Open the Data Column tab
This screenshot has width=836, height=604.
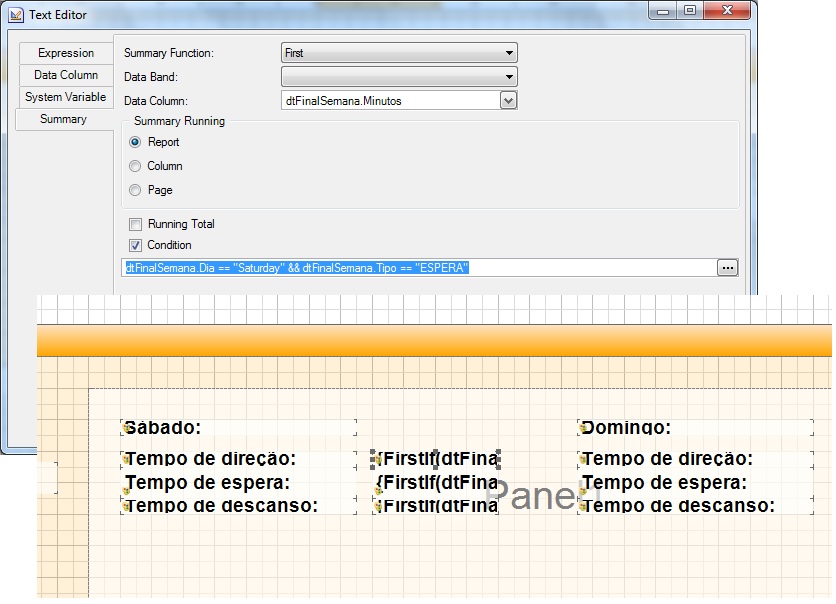pyautogui.click(x=66, y=75)
